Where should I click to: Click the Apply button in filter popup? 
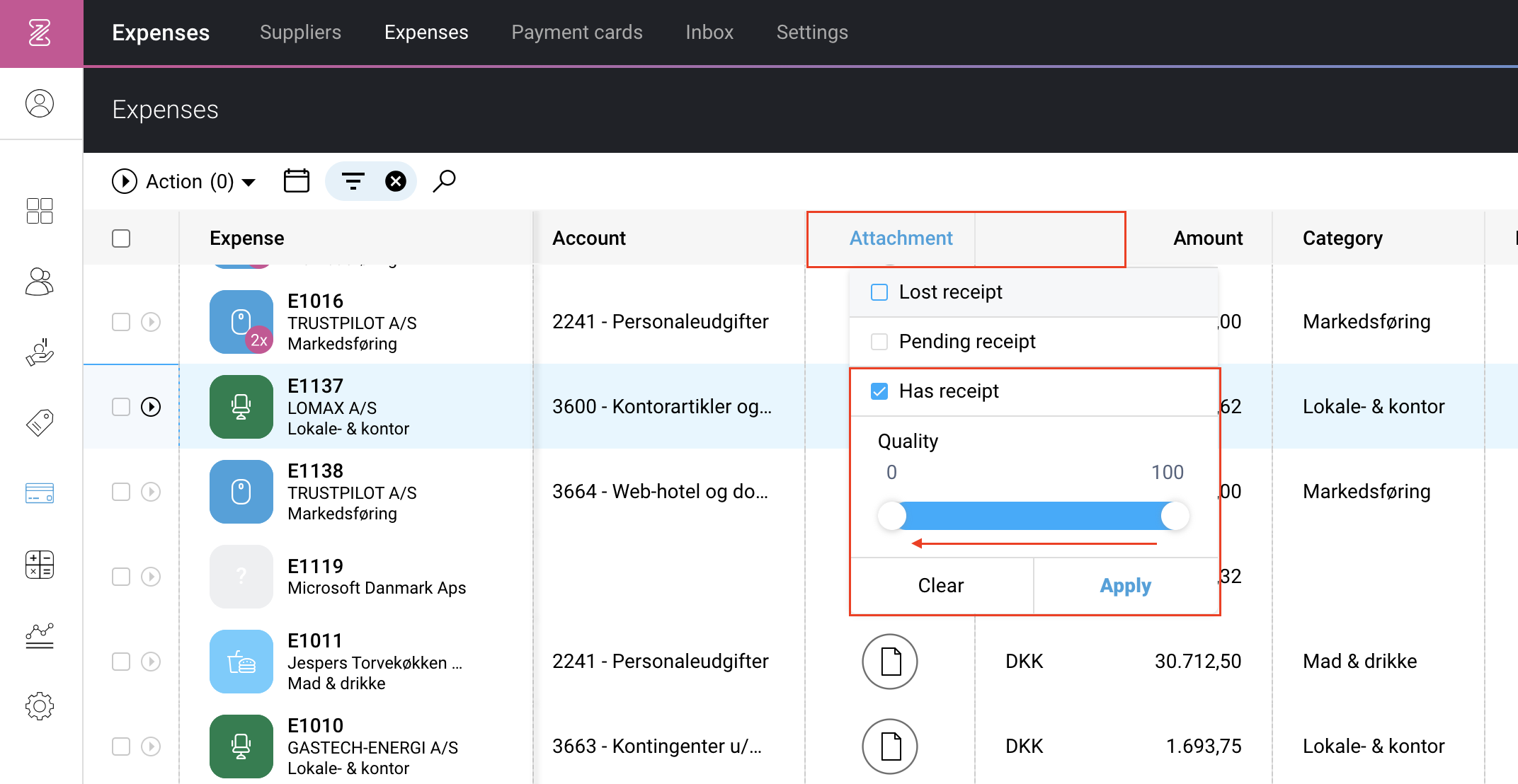coord(1125,586)
